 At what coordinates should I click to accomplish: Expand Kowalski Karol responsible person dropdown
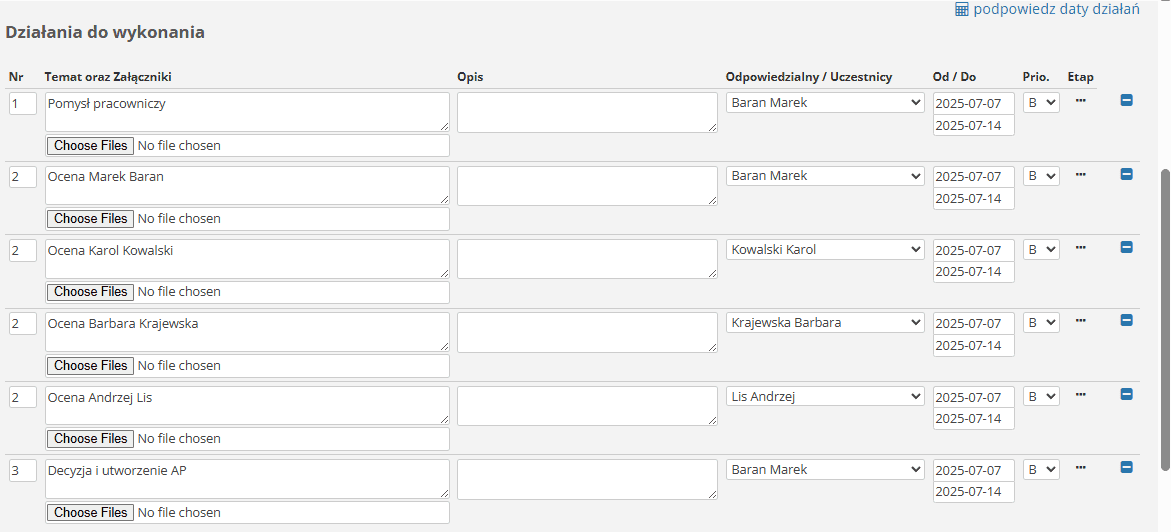[x=825, y=250]
